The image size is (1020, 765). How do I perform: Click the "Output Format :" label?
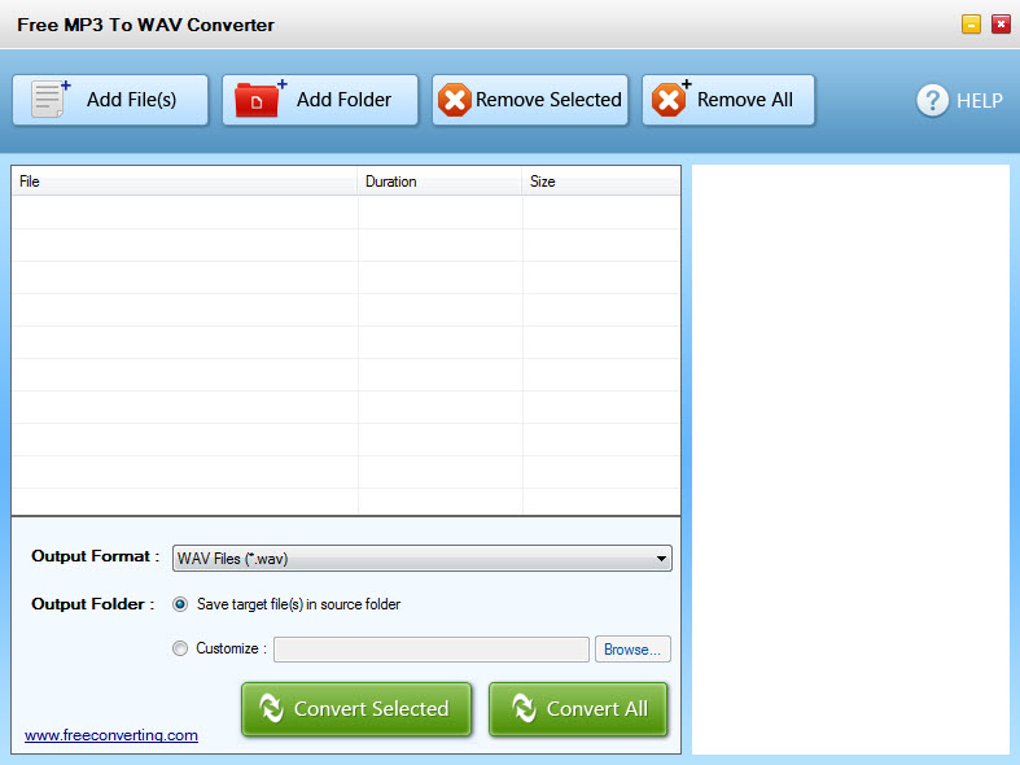(95, 556)
